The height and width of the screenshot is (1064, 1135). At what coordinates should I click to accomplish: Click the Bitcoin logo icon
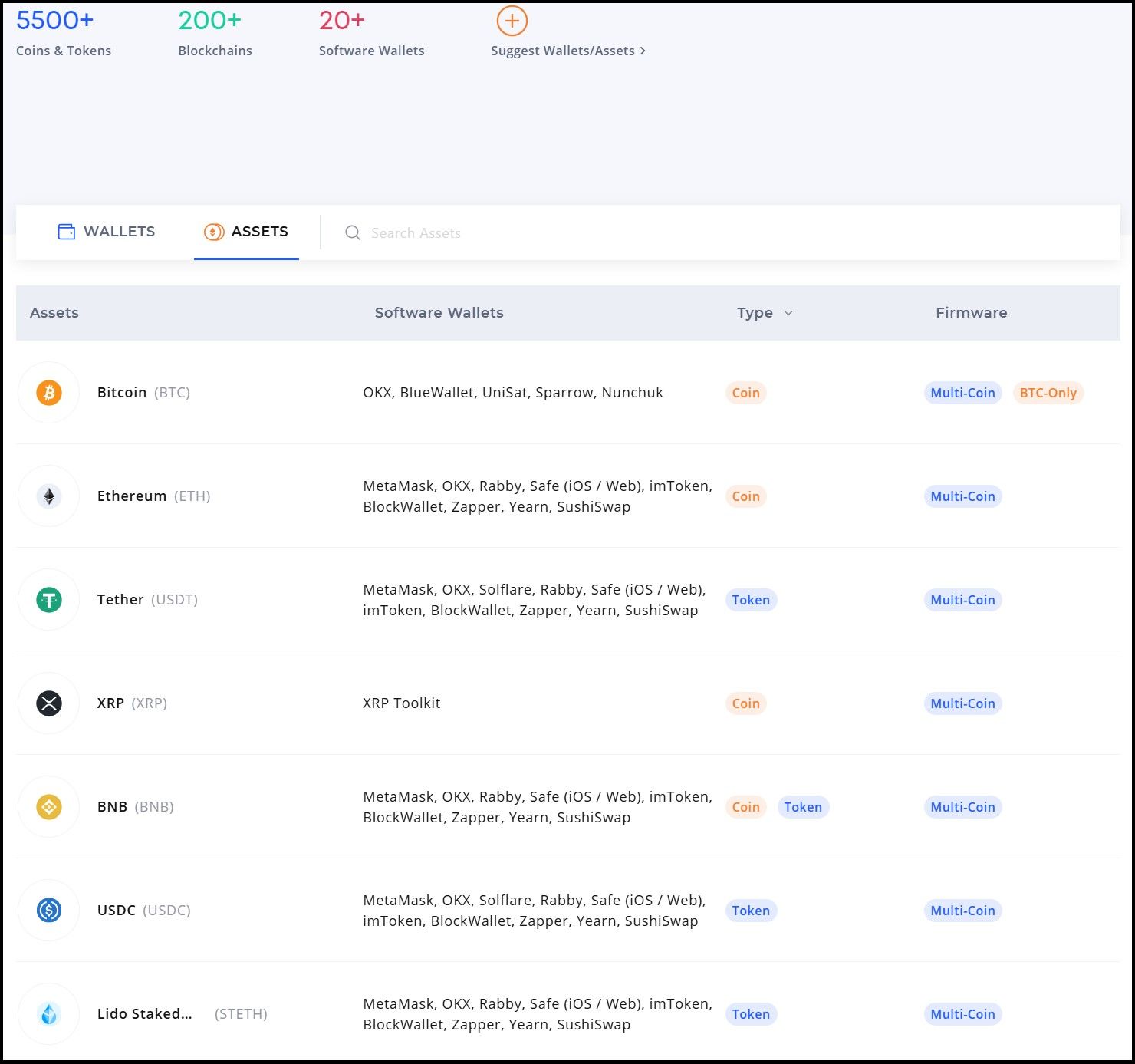coord(49,393)
